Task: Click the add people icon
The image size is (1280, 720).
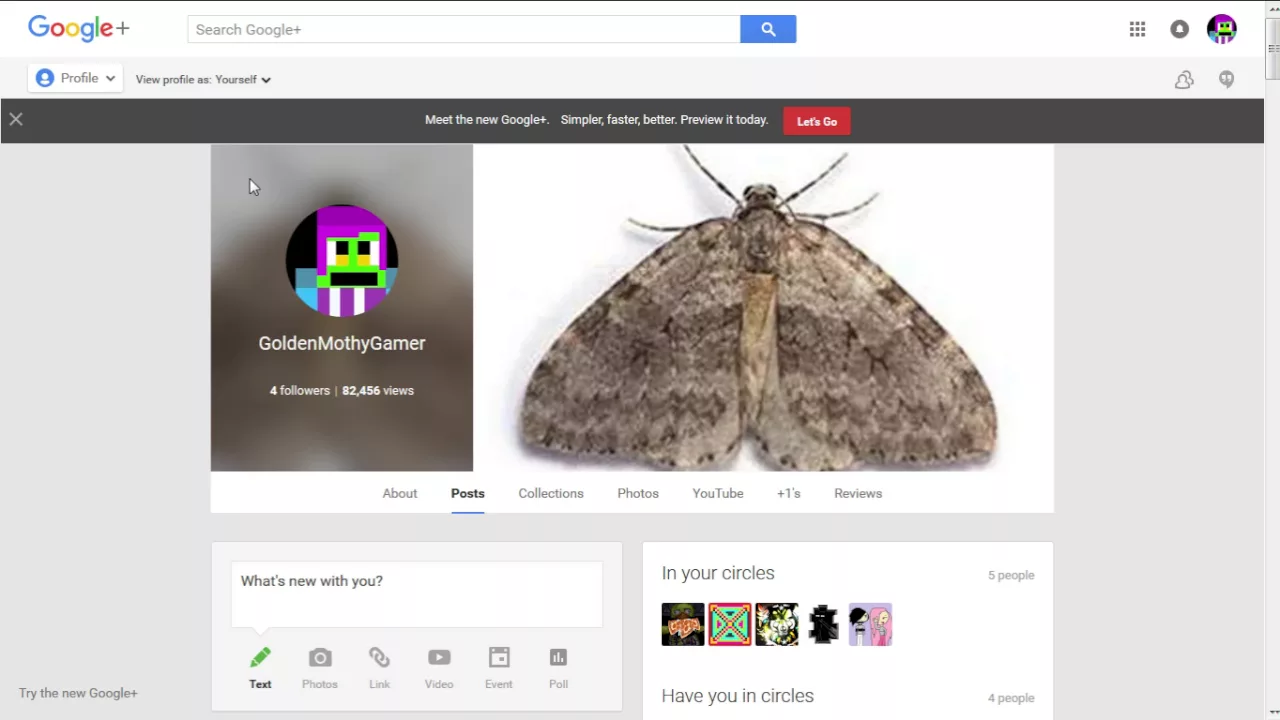Action: tap(1184, 80)
